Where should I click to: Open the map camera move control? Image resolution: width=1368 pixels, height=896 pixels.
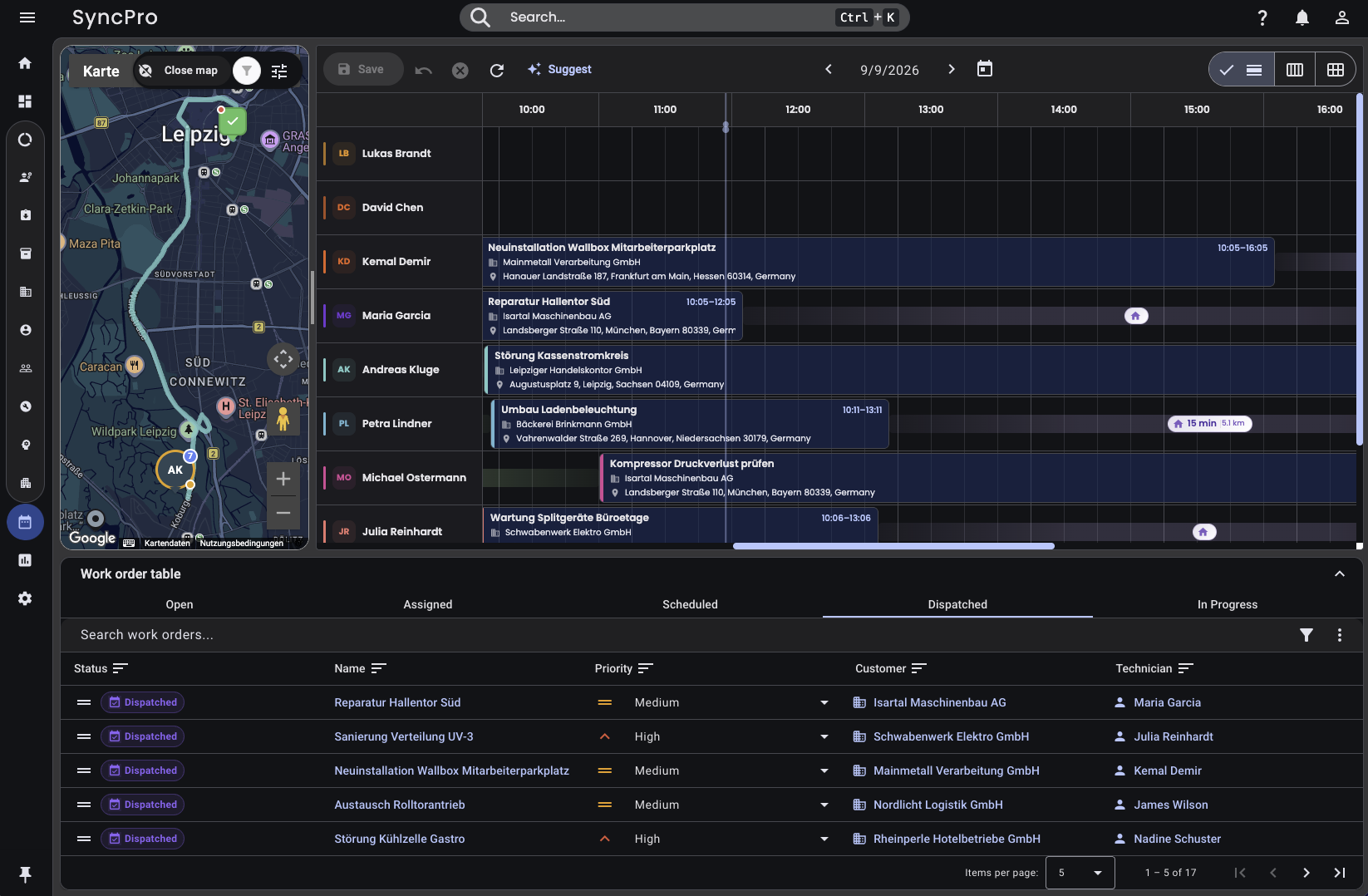point(283,359)
